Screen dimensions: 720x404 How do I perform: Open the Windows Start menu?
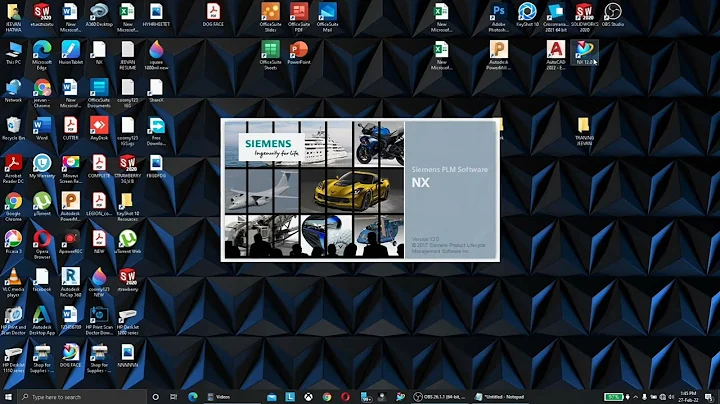click(8, 397)
